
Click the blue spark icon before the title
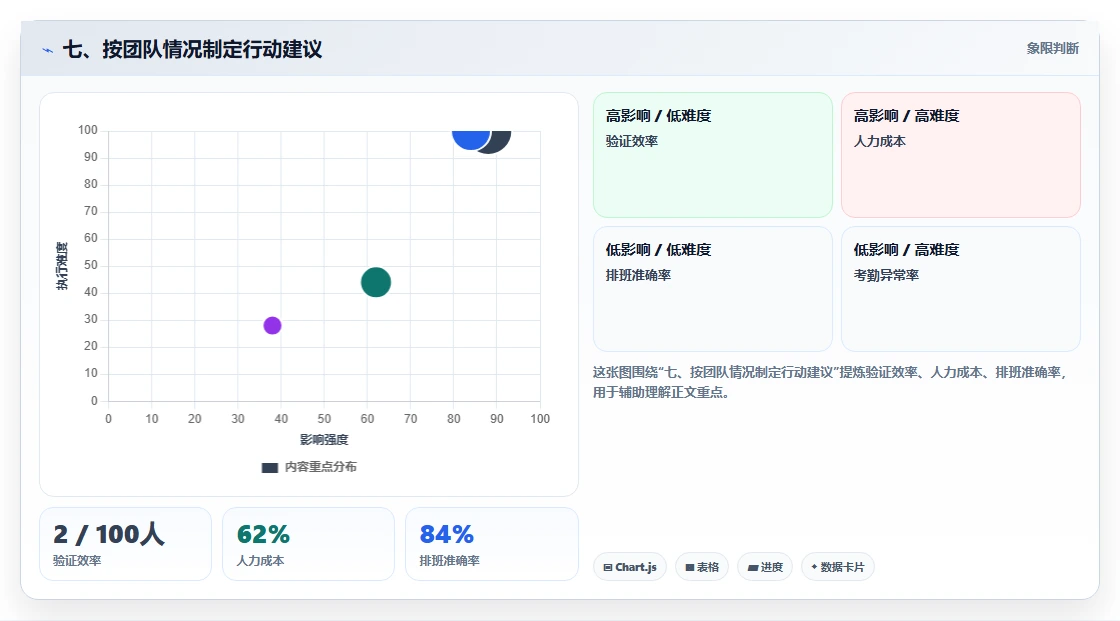pyautogui.click(x=48, y=50)
